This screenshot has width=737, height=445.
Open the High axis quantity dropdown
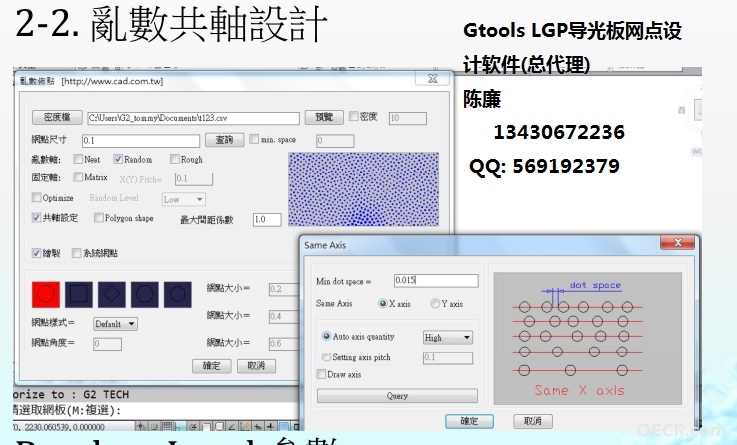click(x=447, y=337)
